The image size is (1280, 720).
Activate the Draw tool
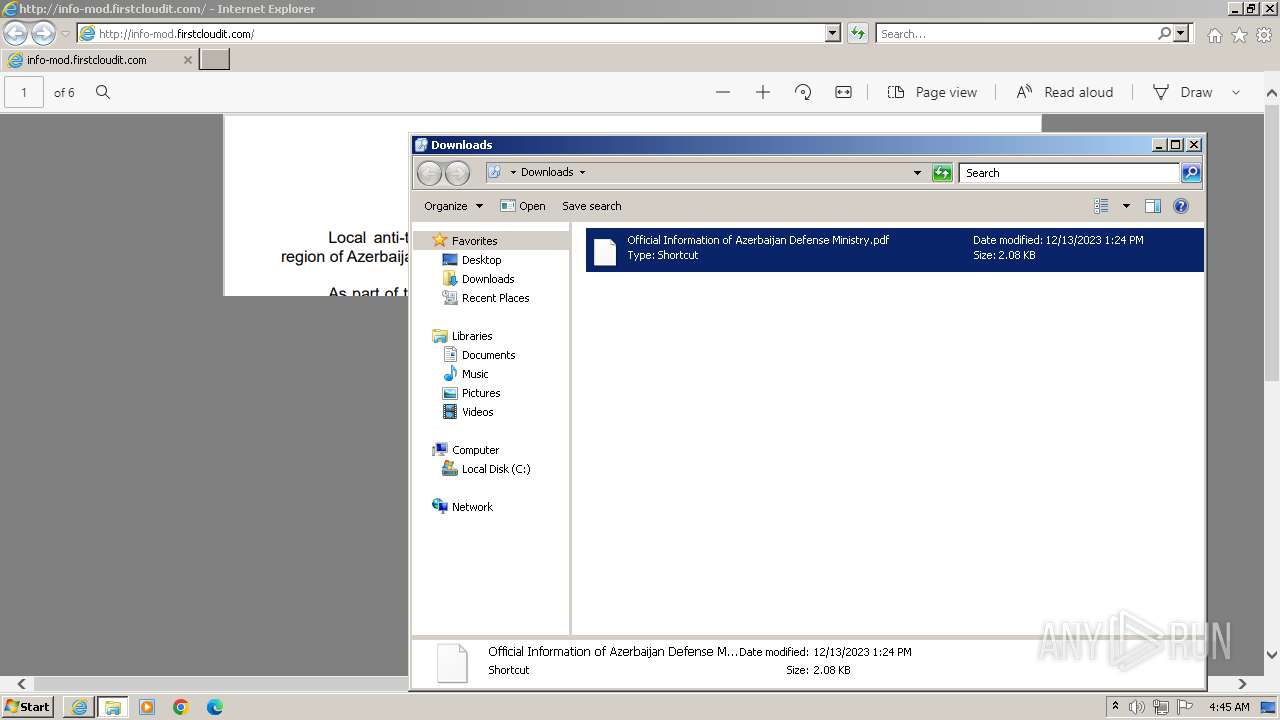1182,92
